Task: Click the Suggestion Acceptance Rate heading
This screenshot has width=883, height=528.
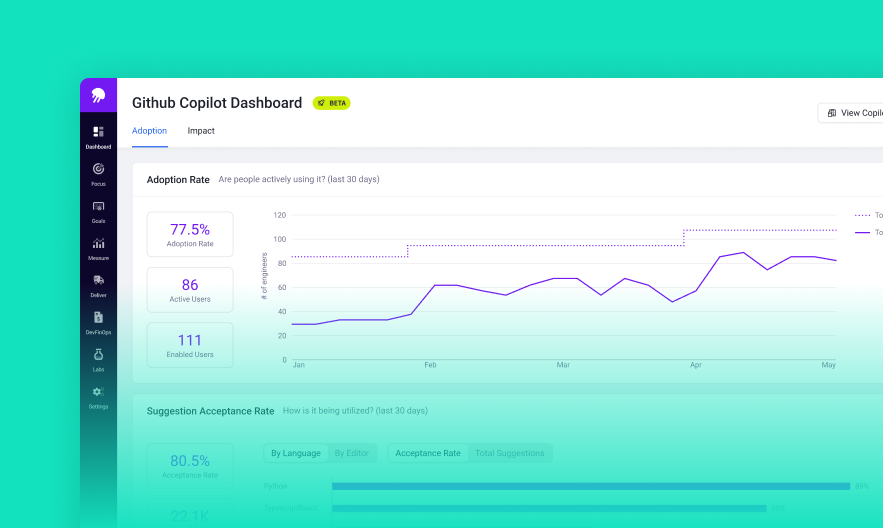Action: point(210,411)
